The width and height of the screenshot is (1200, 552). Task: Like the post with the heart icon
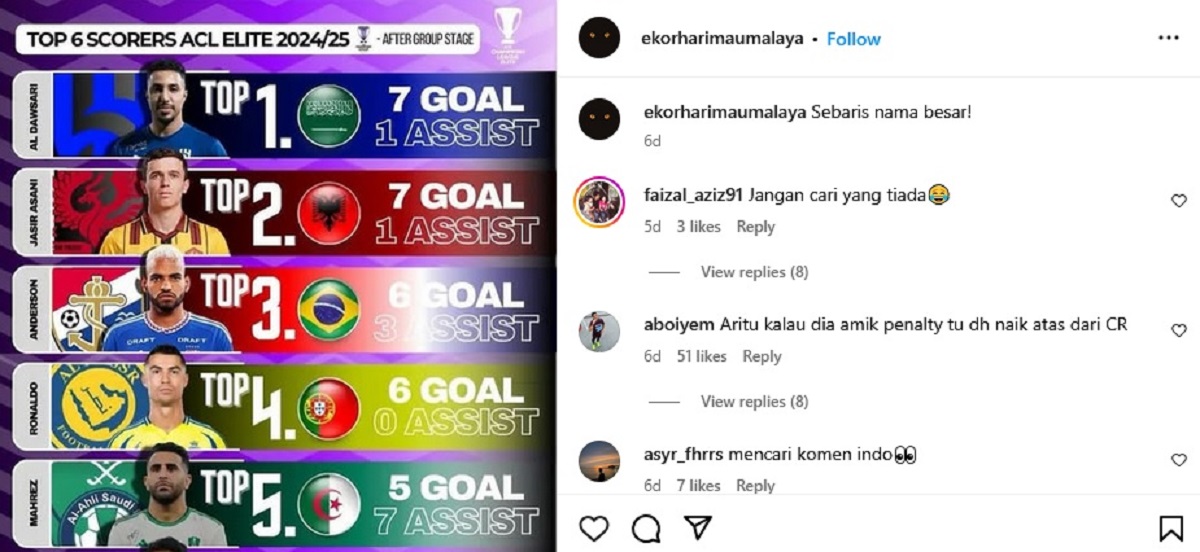click(594, 528)
